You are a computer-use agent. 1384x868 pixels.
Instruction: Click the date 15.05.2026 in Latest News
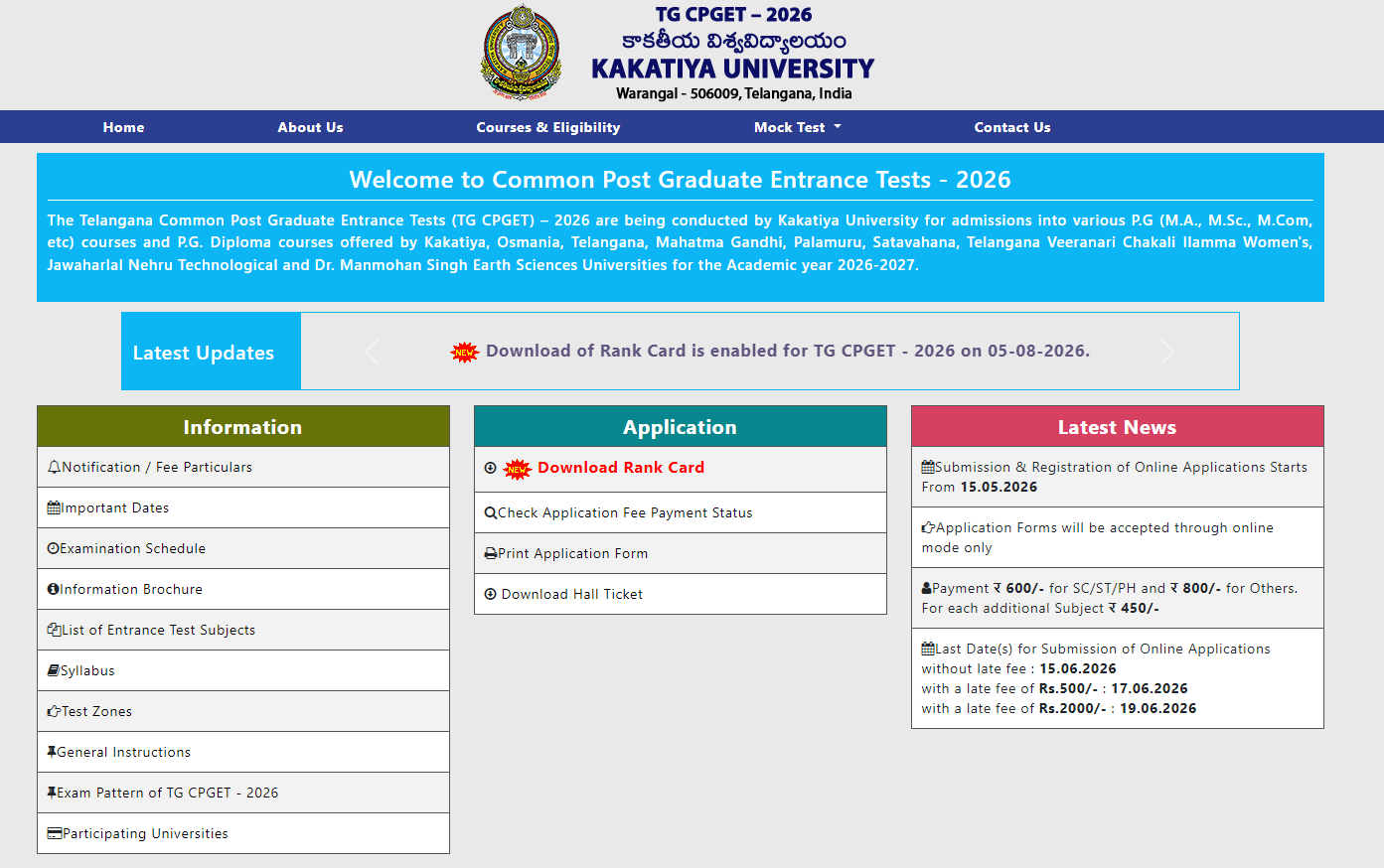click(x=999, y=487)
